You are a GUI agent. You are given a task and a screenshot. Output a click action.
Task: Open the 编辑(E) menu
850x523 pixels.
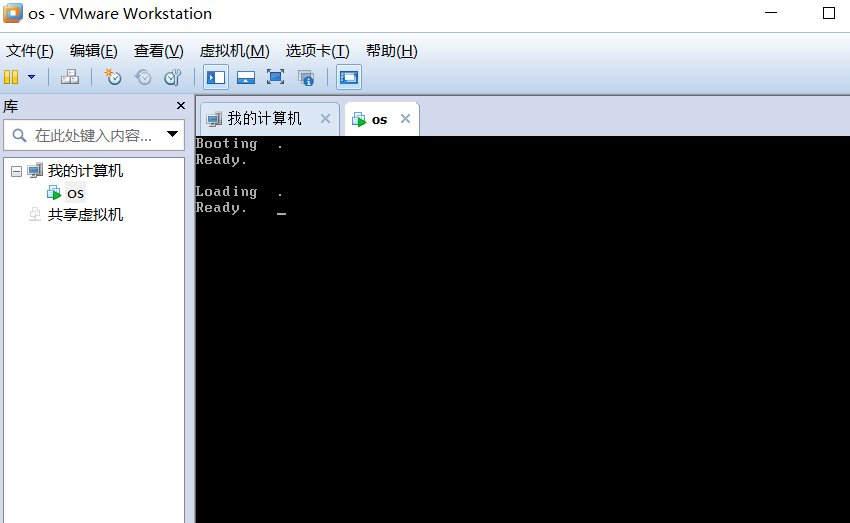[93, 51]
